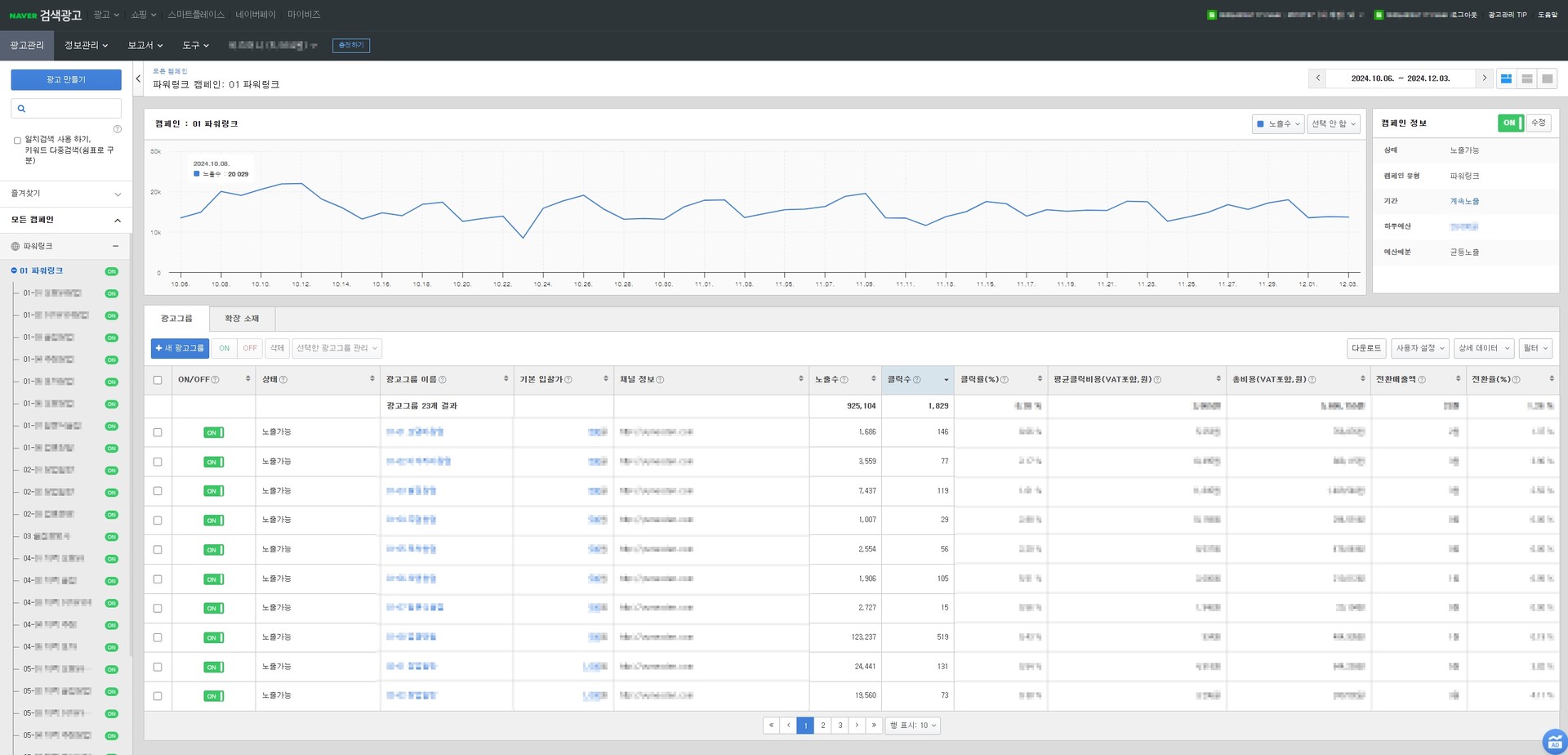Open help tooltip for 전환매출액 column

coord(1422,380)
